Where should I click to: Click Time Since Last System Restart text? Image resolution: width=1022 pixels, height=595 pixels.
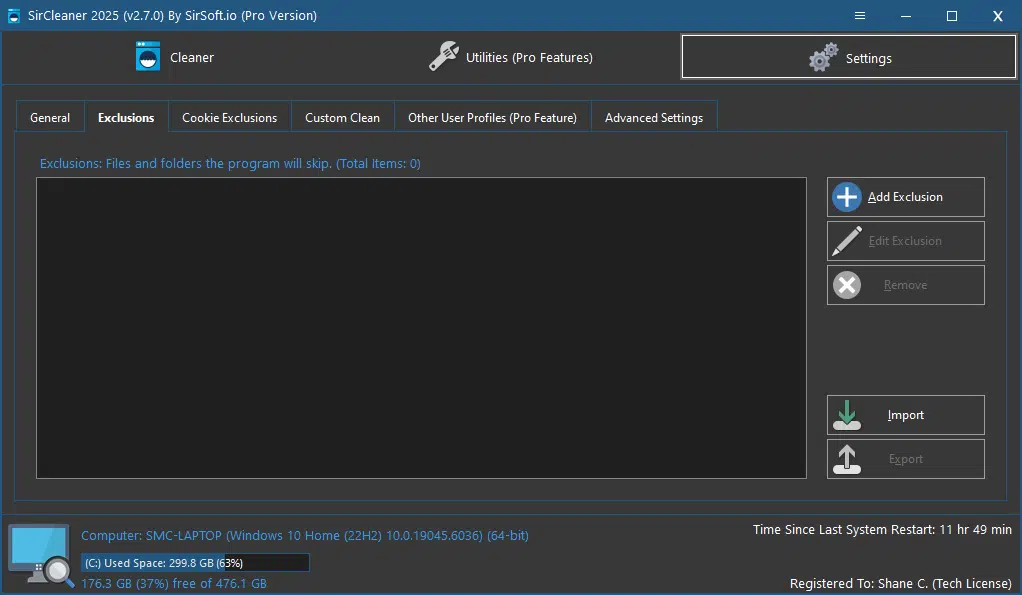[882, 529]
